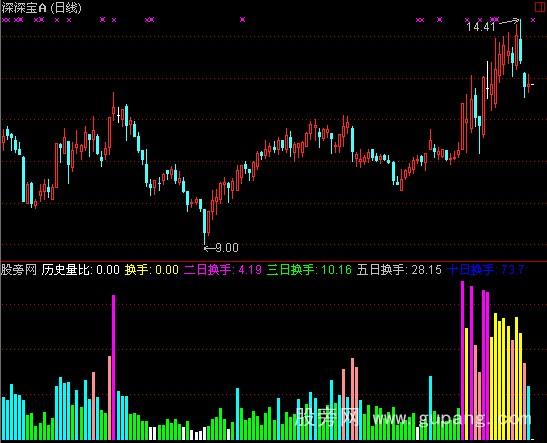Image resolution: width=547 pixels, height=443 pixels.
Task: Click the blue 十日换手 indicator label
Action: [x=471, y=270]
